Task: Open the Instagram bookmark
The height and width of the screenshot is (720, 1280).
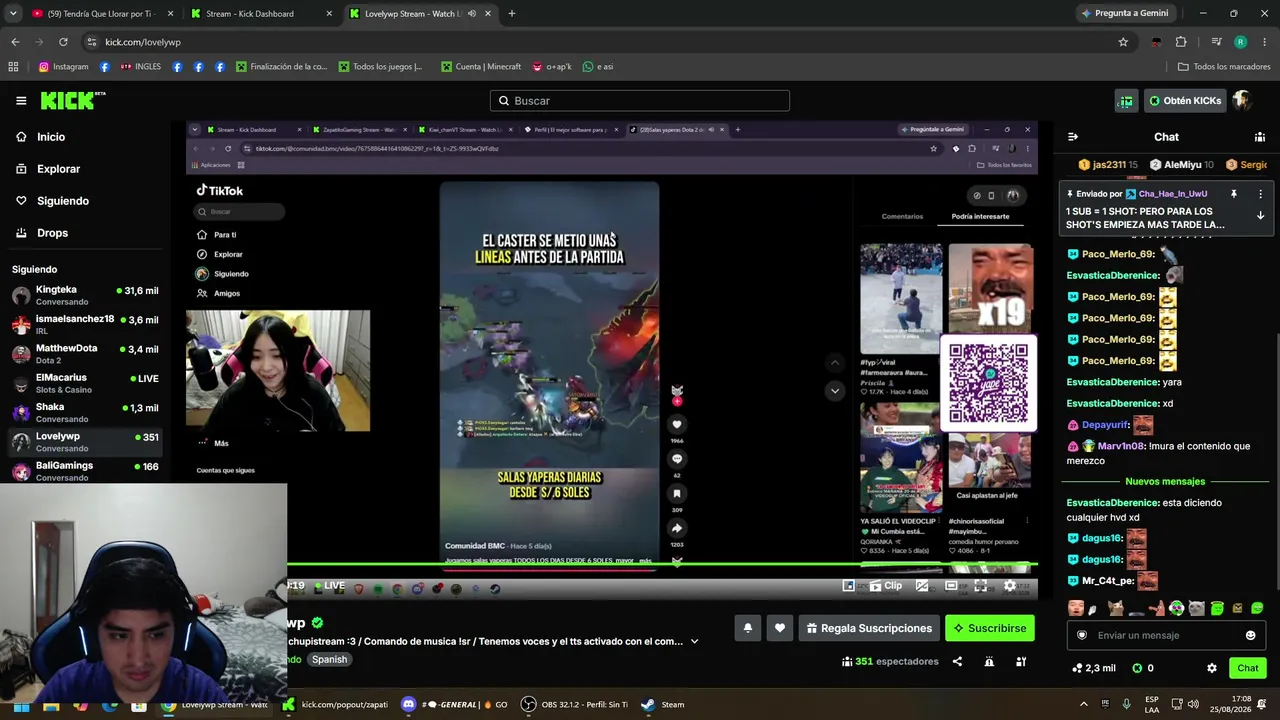Action: click(64, 67)
